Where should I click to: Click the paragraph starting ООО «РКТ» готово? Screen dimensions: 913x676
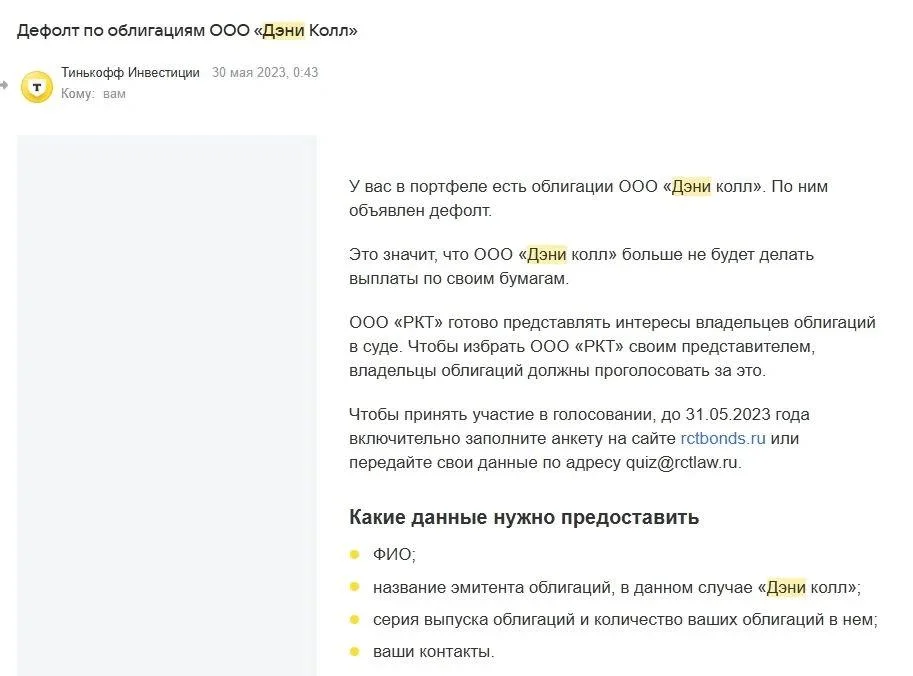click(x=613, y=346)
